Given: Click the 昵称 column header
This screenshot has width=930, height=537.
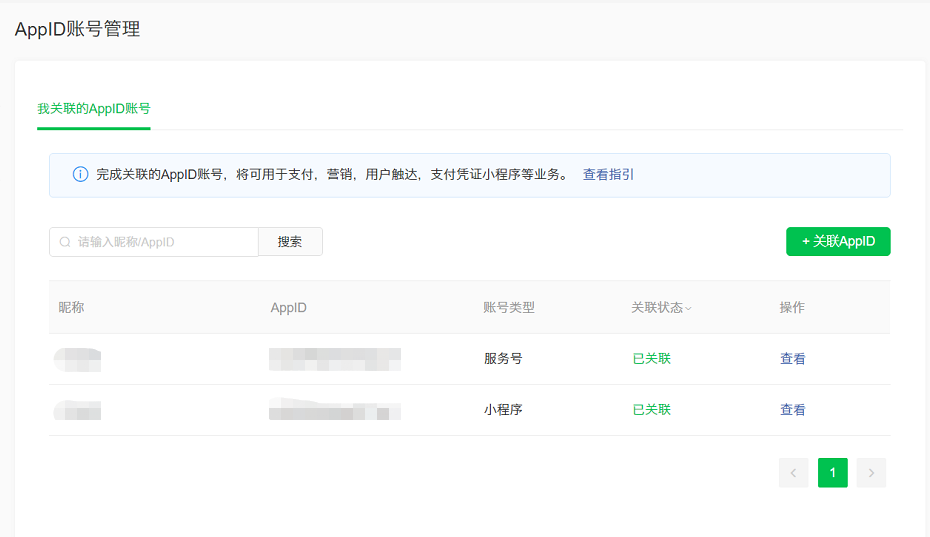Looking at the screenshot, I should 71,307.
